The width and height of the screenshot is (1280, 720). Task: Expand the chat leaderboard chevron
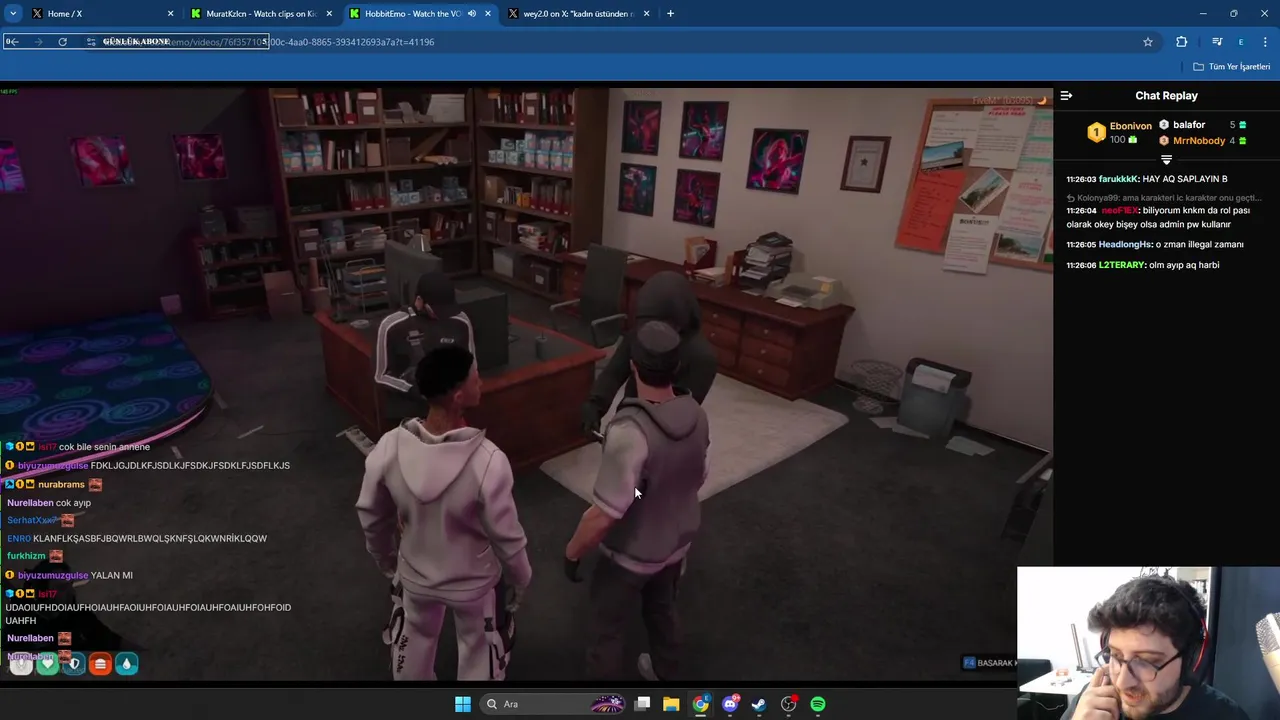coord(1166,160)
